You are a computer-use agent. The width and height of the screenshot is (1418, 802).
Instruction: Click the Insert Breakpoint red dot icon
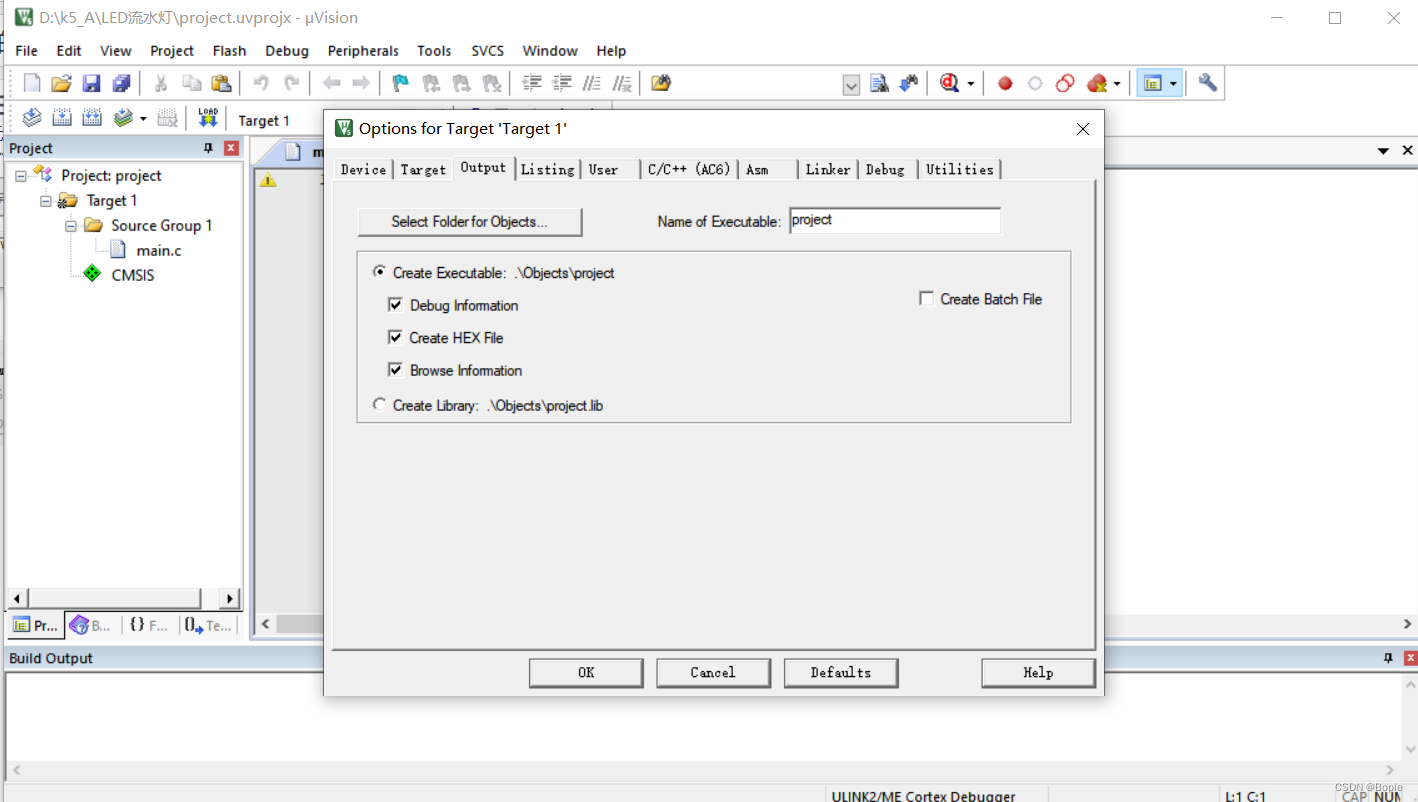1005,83
